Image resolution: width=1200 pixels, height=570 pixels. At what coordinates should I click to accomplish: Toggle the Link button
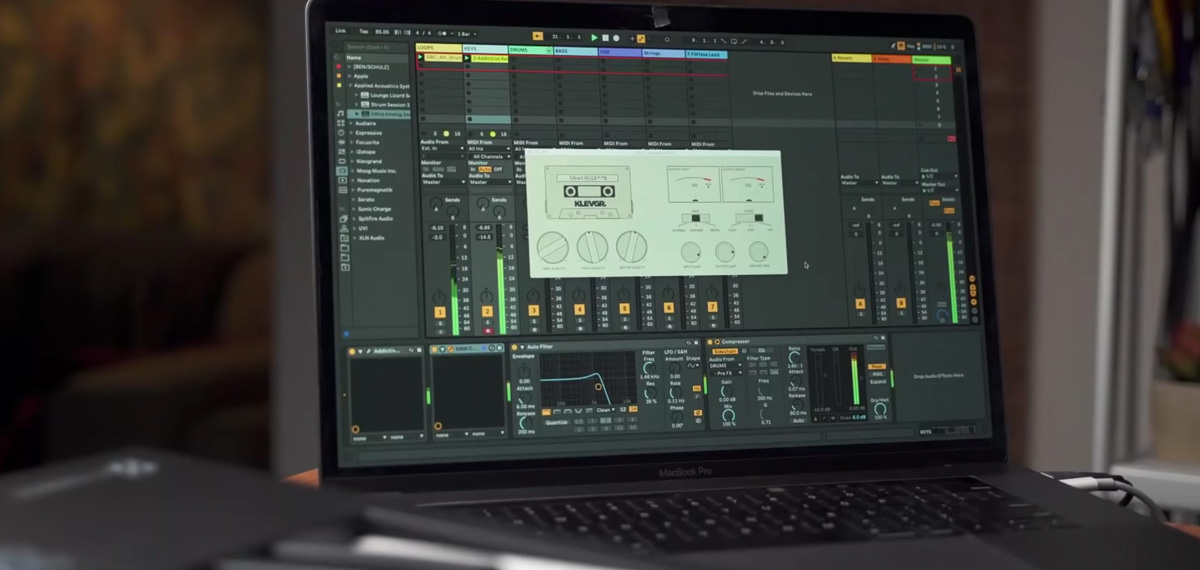[341, 32]
